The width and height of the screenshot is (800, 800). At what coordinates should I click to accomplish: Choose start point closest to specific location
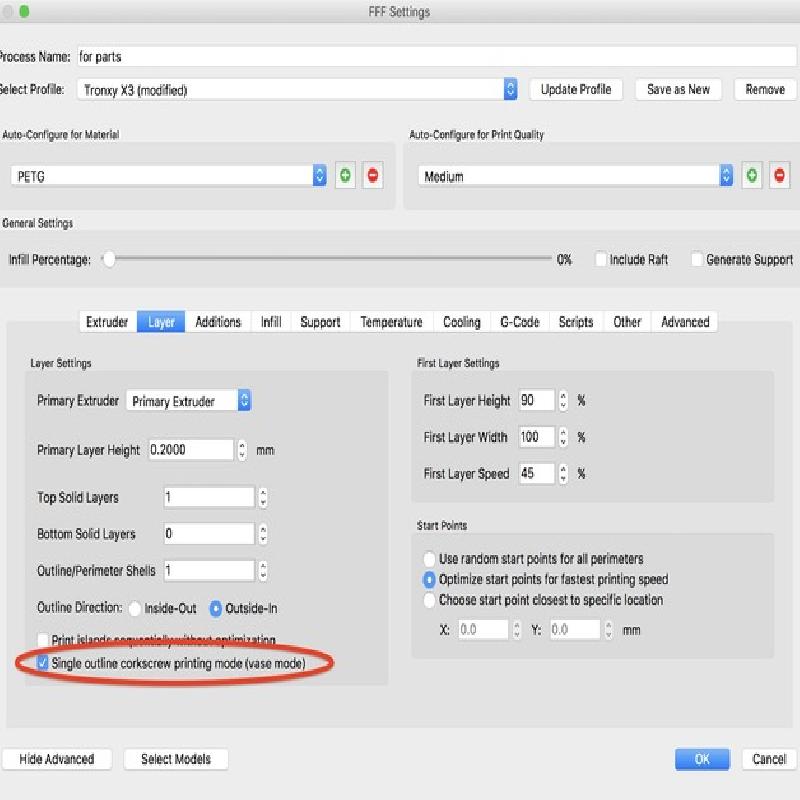[x=430, y=599]
